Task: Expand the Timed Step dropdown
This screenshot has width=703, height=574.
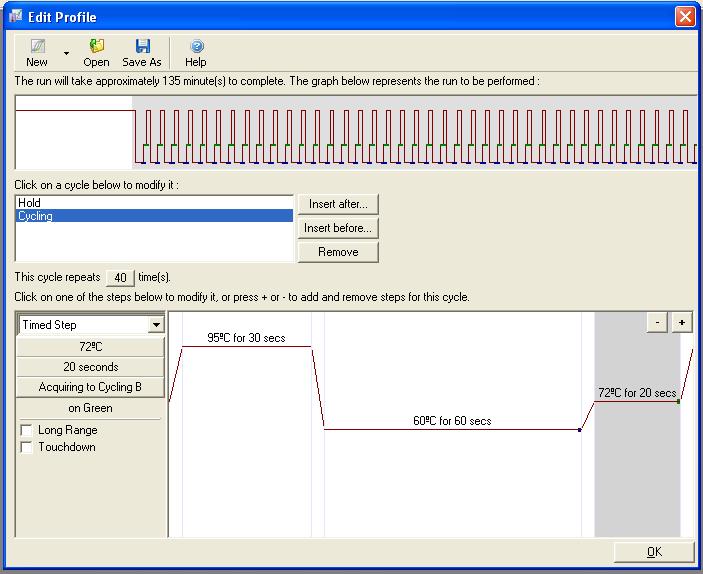Action: point(156,324)
